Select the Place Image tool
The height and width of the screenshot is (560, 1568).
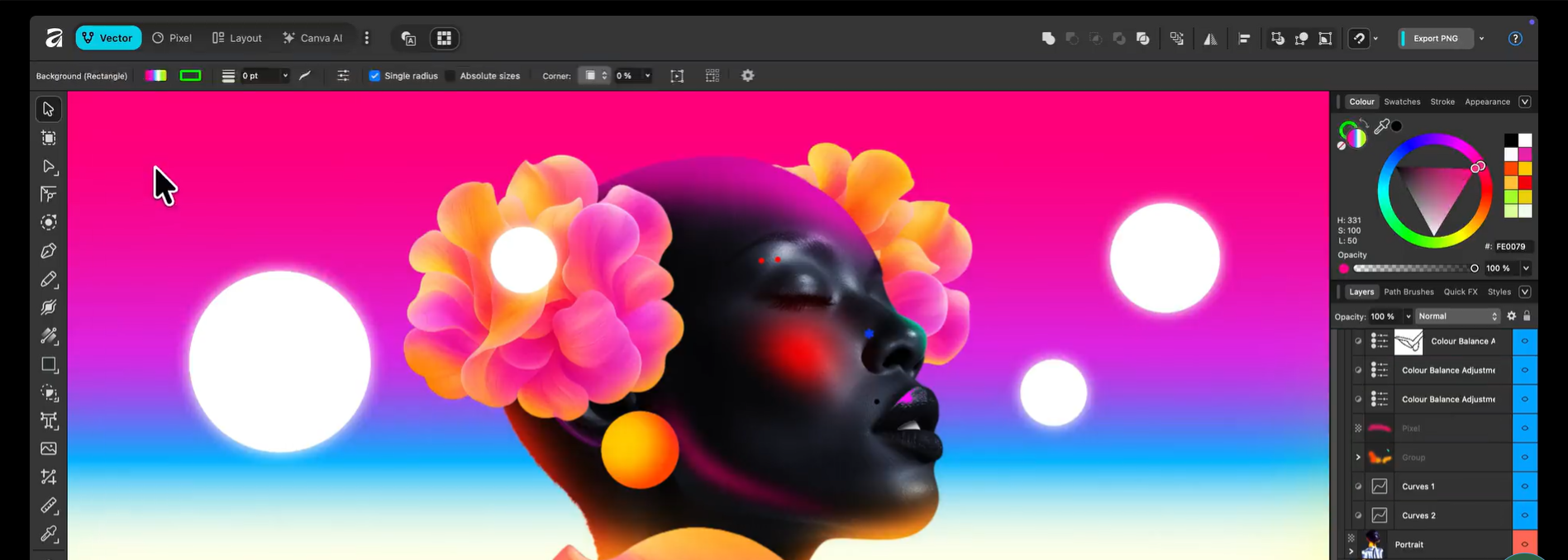click(x=49, y=449)
